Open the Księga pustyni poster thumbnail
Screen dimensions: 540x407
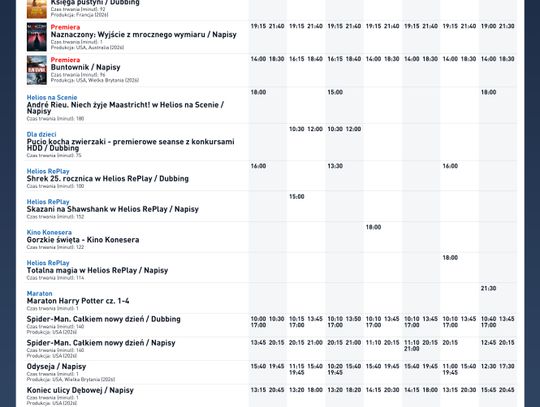37,9
